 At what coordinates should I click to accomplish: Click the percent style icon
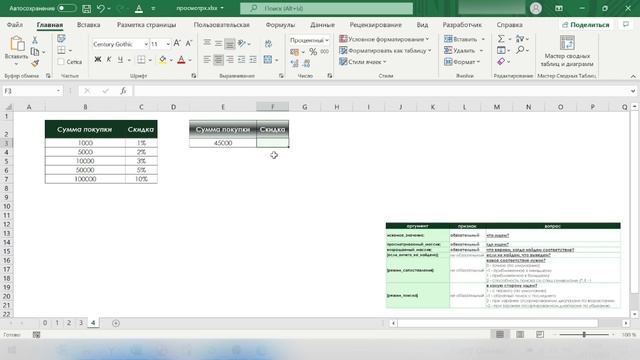pos(313,51)
